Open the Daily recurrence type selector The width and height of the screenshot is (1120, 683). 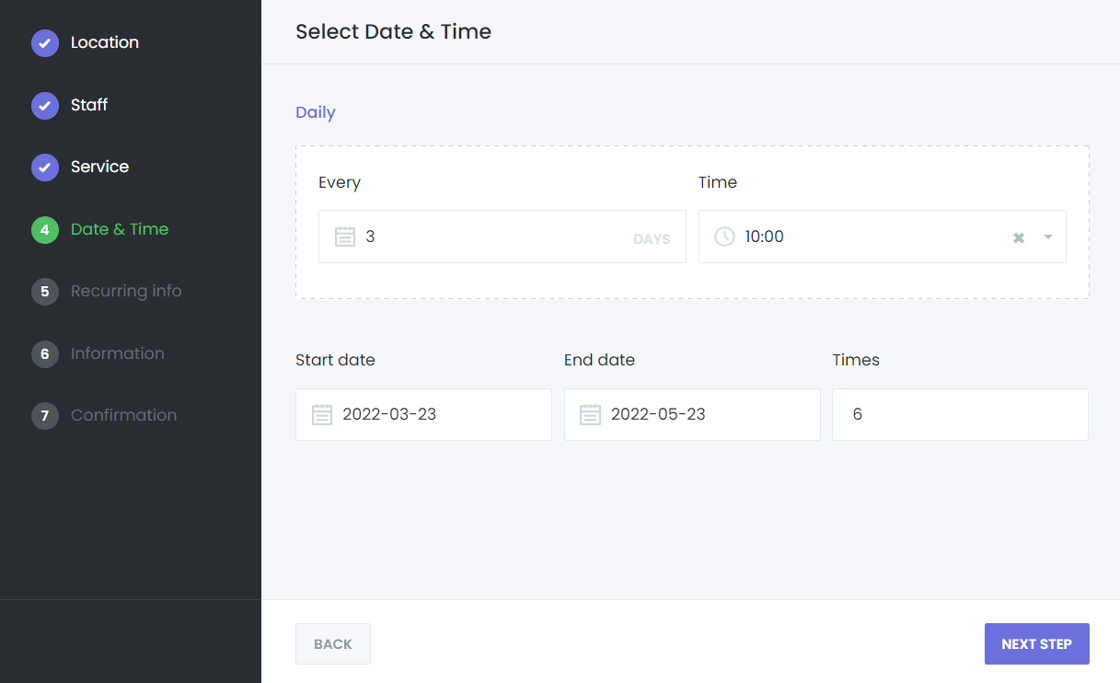(x=315, y=113)
